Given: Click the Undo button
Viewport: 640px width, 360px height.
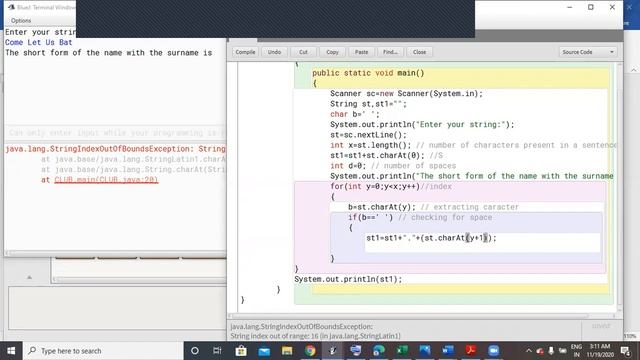Looking at the screenshot, I should click(274, 52).
